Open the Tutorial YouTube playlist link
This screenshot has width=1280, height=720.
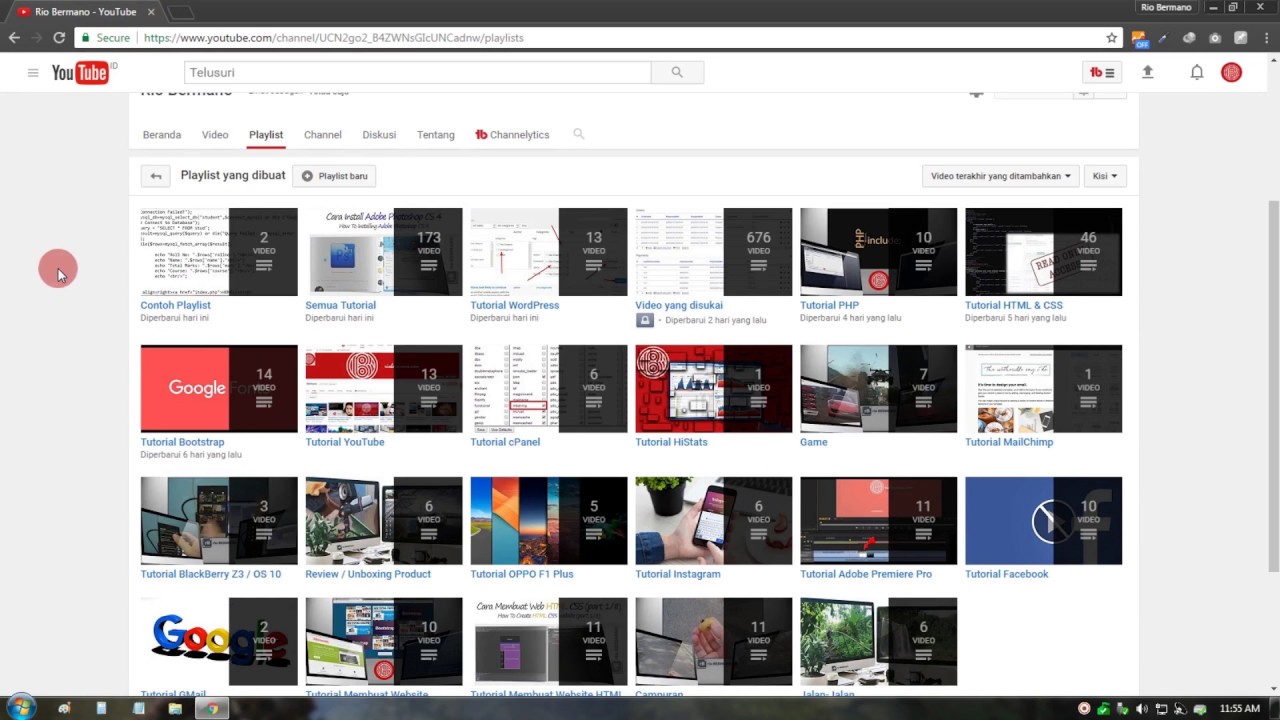[x=345, y=442]
